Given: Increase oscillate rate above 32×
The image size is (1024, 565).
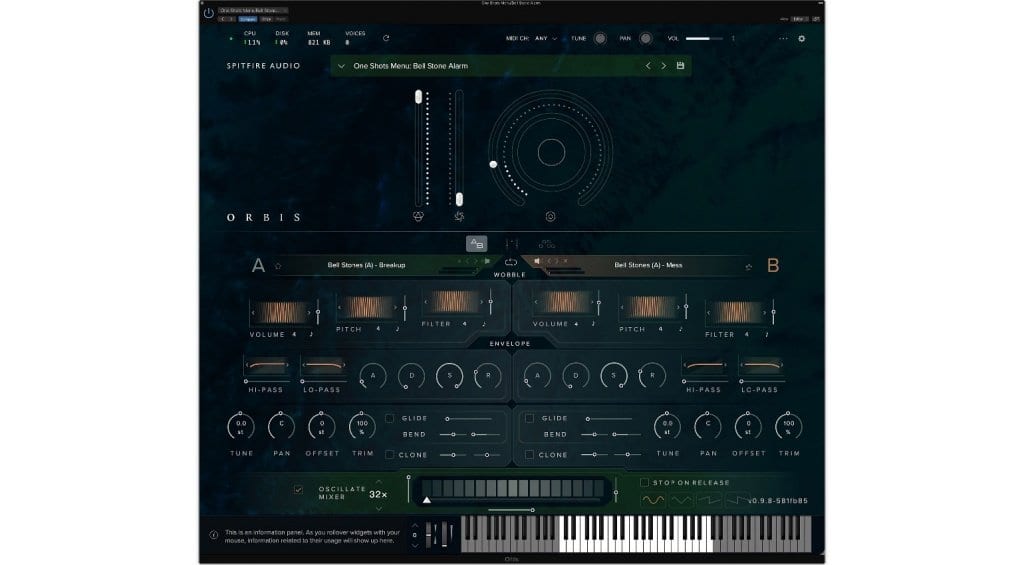Looking at the screenshot, I should (x=379, y=482).
